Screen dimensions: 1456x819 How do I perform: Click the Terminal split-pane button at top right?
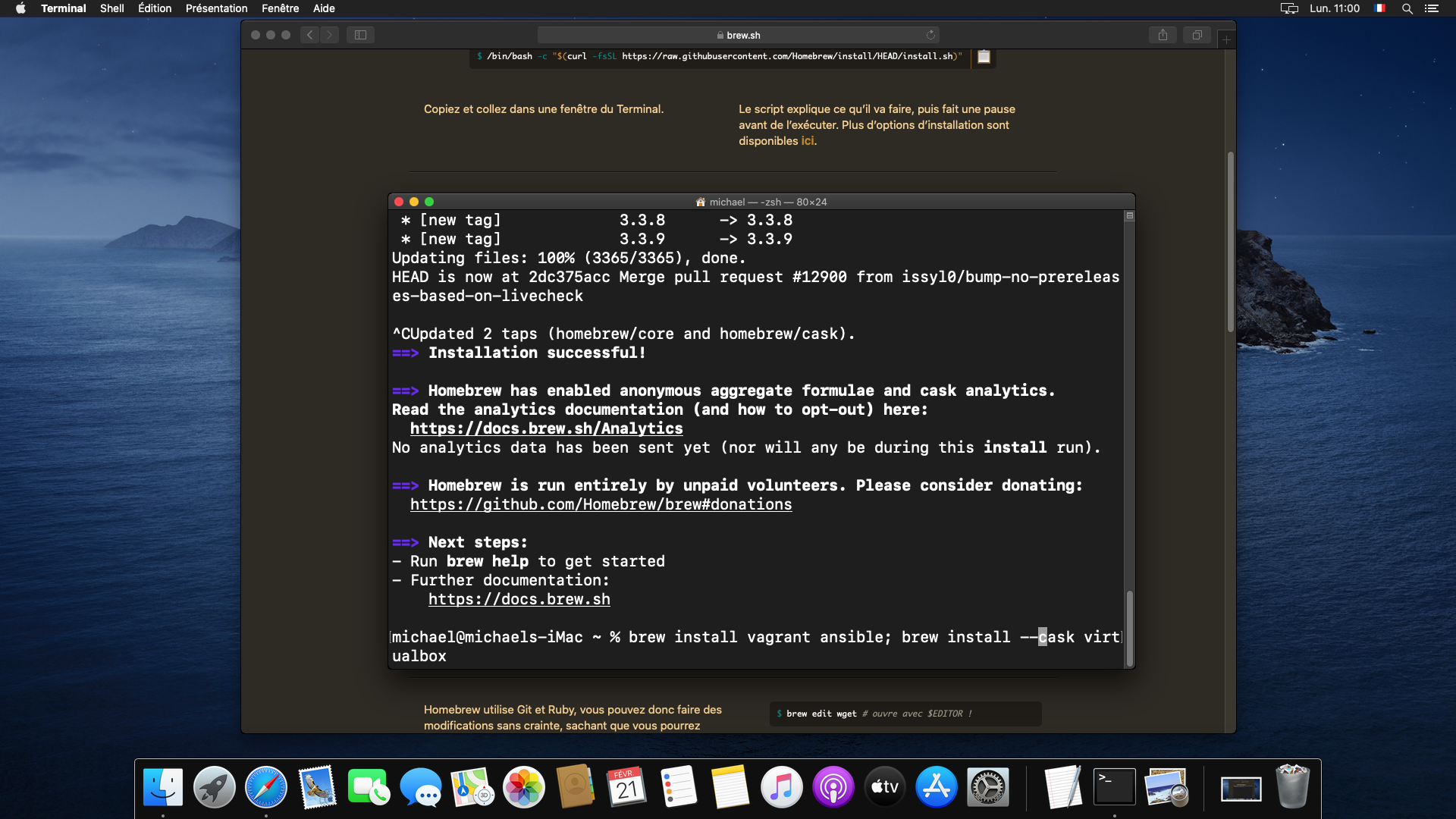pos(1129,216)
